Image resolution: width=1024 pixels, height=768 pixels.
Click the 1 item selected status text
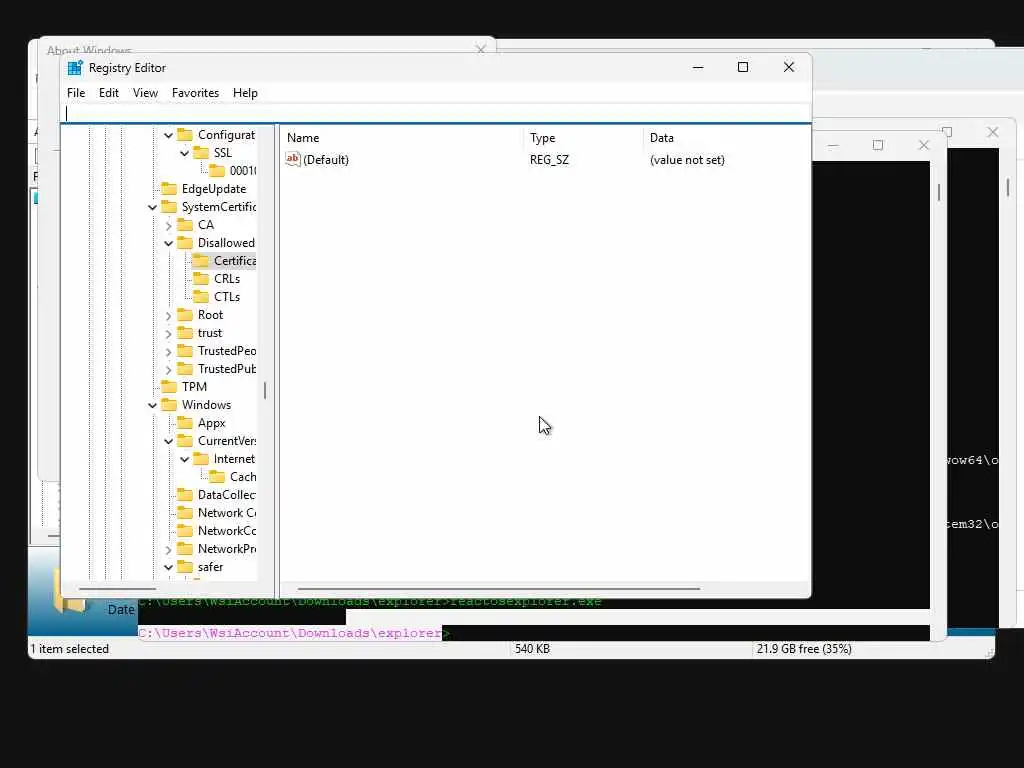click(x=70, y=649)
